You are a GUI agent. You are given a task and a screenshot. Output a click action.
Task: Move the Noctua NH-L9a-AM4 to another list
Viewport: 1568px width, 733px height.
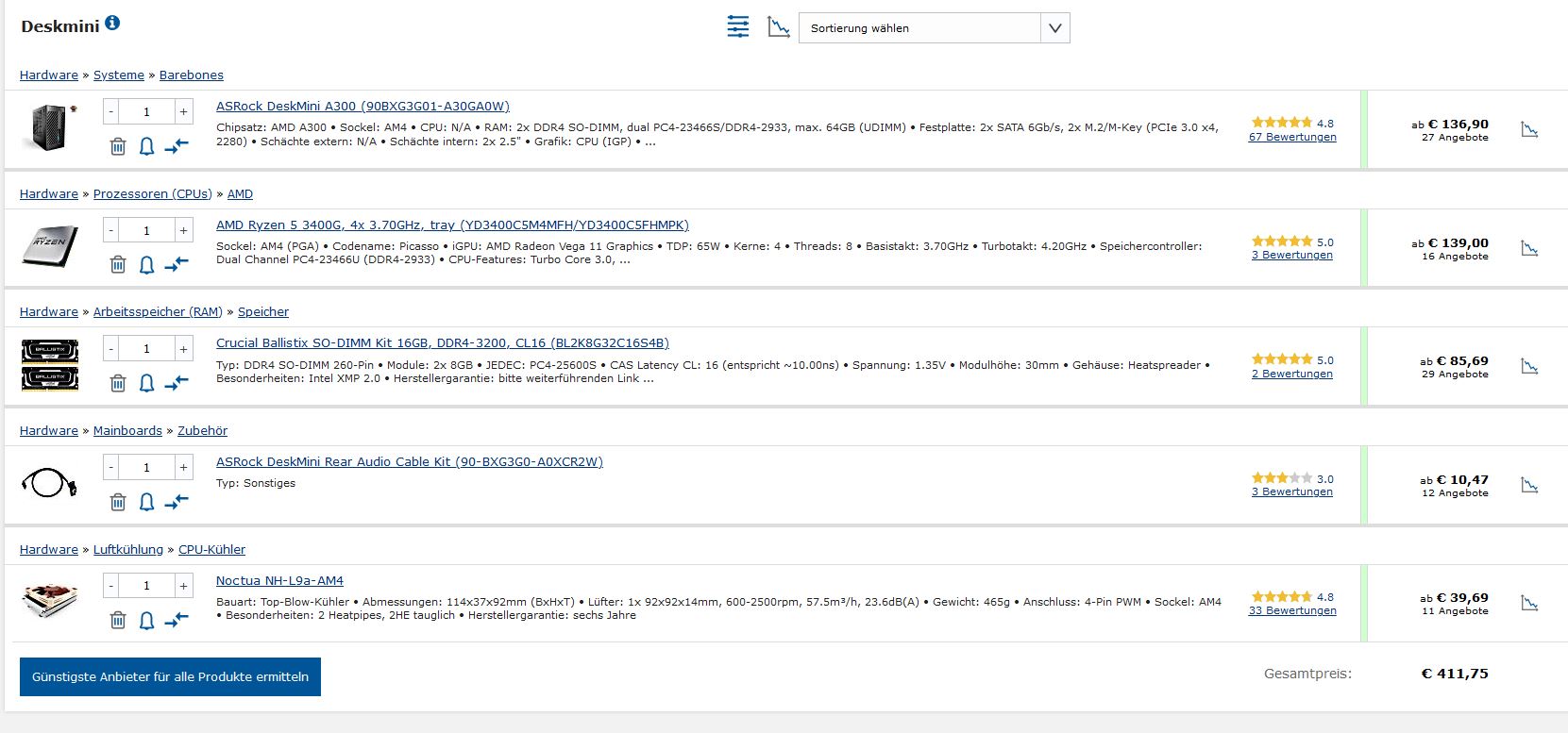tap(177, 620)
